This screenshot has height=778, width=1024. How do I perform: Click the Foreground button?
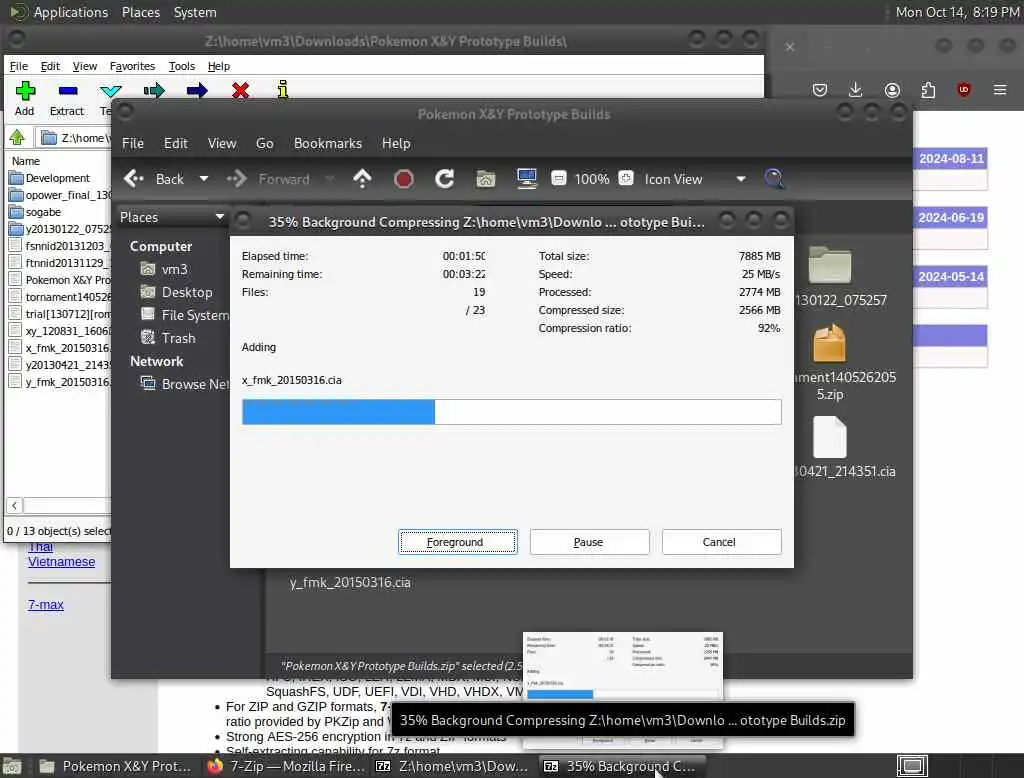pos(458,542)
